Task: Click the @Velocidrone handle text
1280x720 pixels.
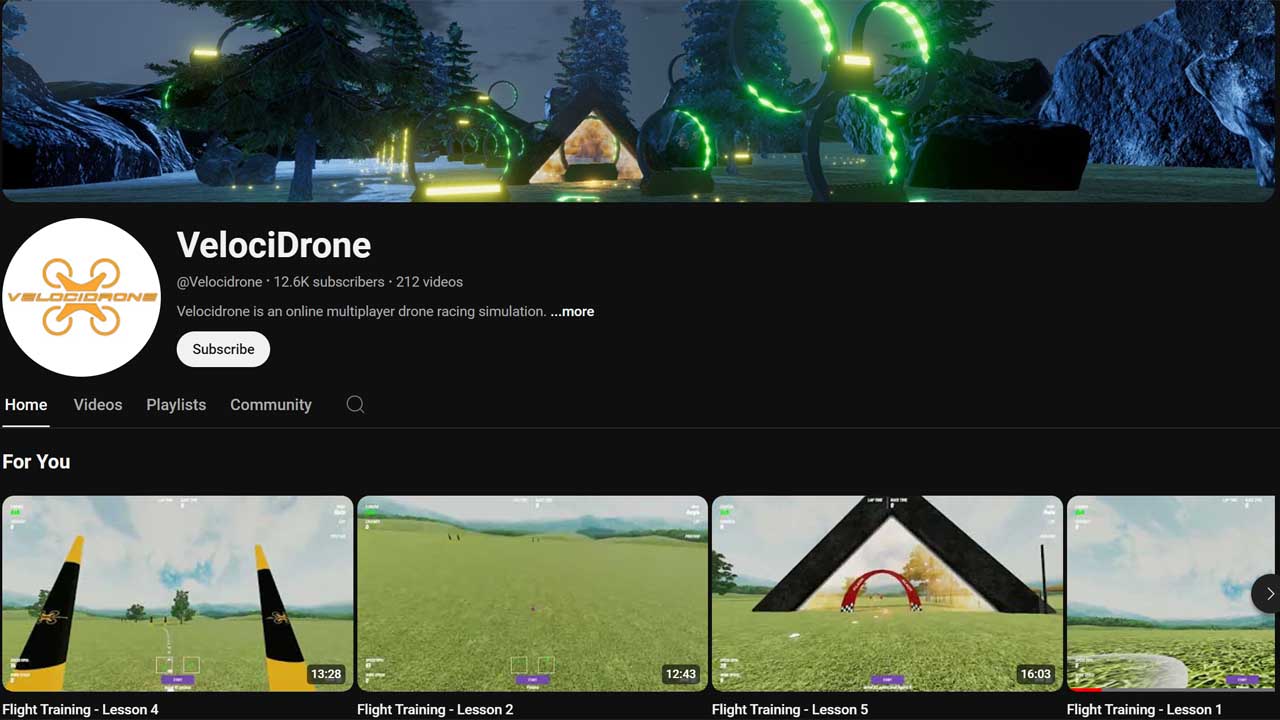Action: (x=219, y=282)
